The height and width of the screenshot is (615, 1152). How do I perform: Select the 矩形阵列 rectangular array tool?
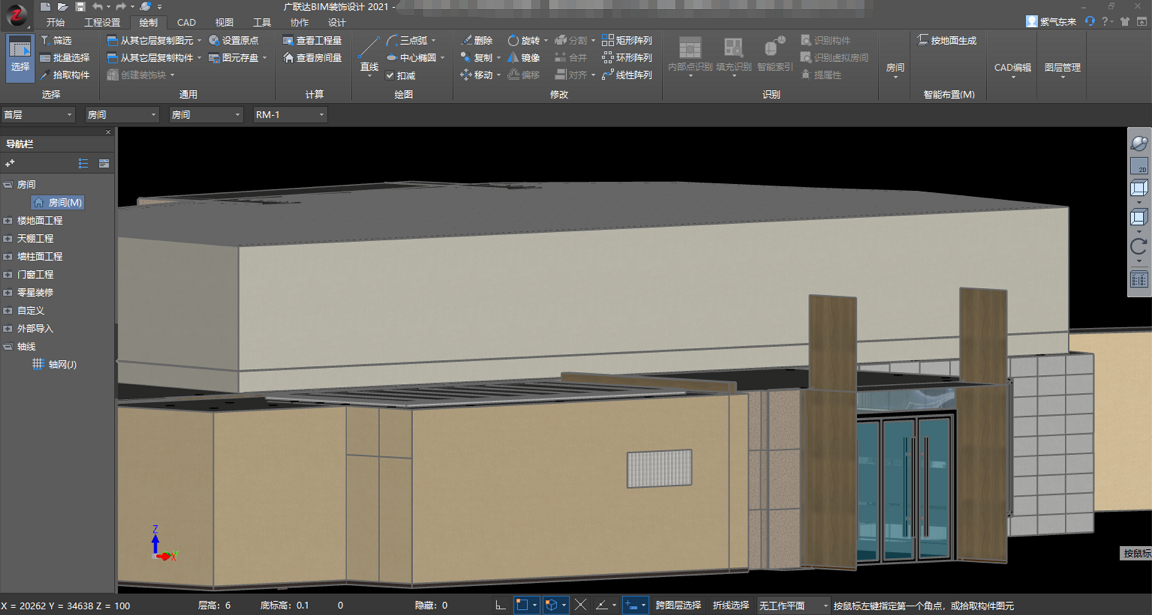(x=626, y=41)
